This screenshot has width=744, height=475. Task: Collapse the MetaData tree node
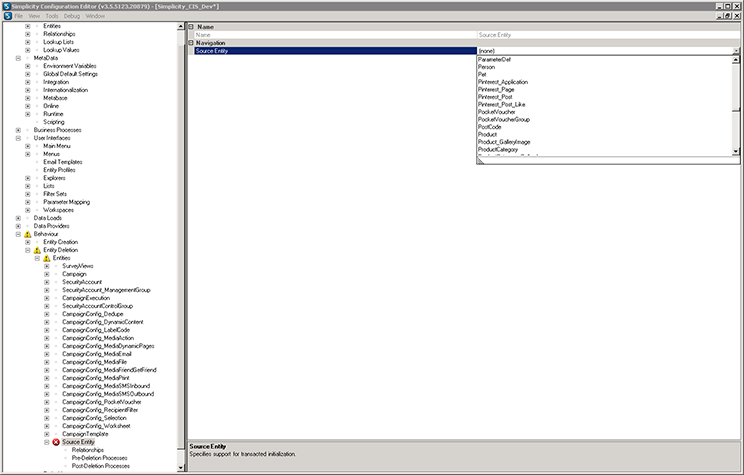18,58
